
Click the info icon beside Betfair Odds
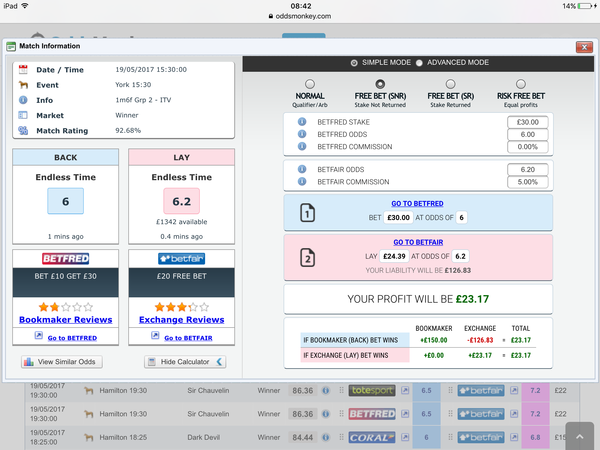pos(302,169)
